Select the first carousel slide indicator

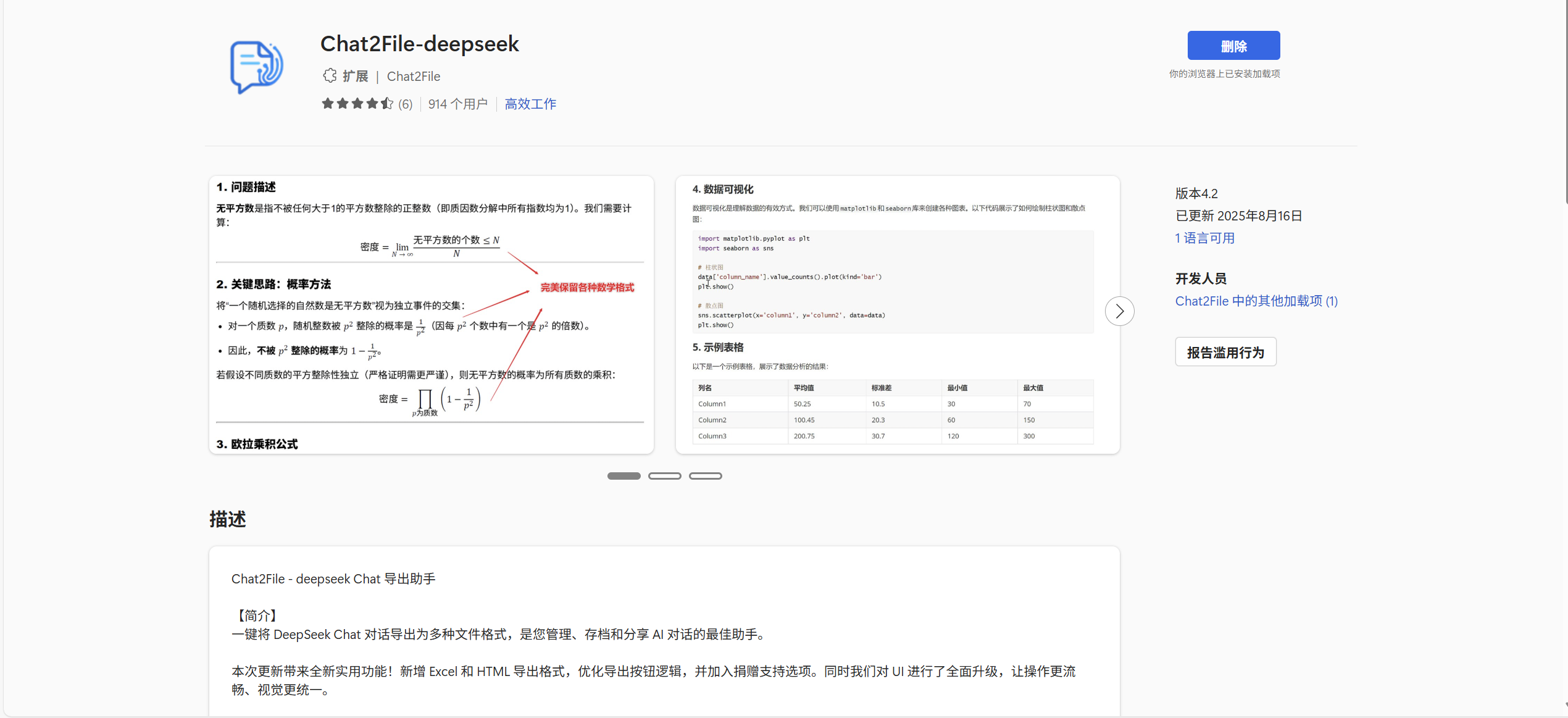(x=623, y=475)
